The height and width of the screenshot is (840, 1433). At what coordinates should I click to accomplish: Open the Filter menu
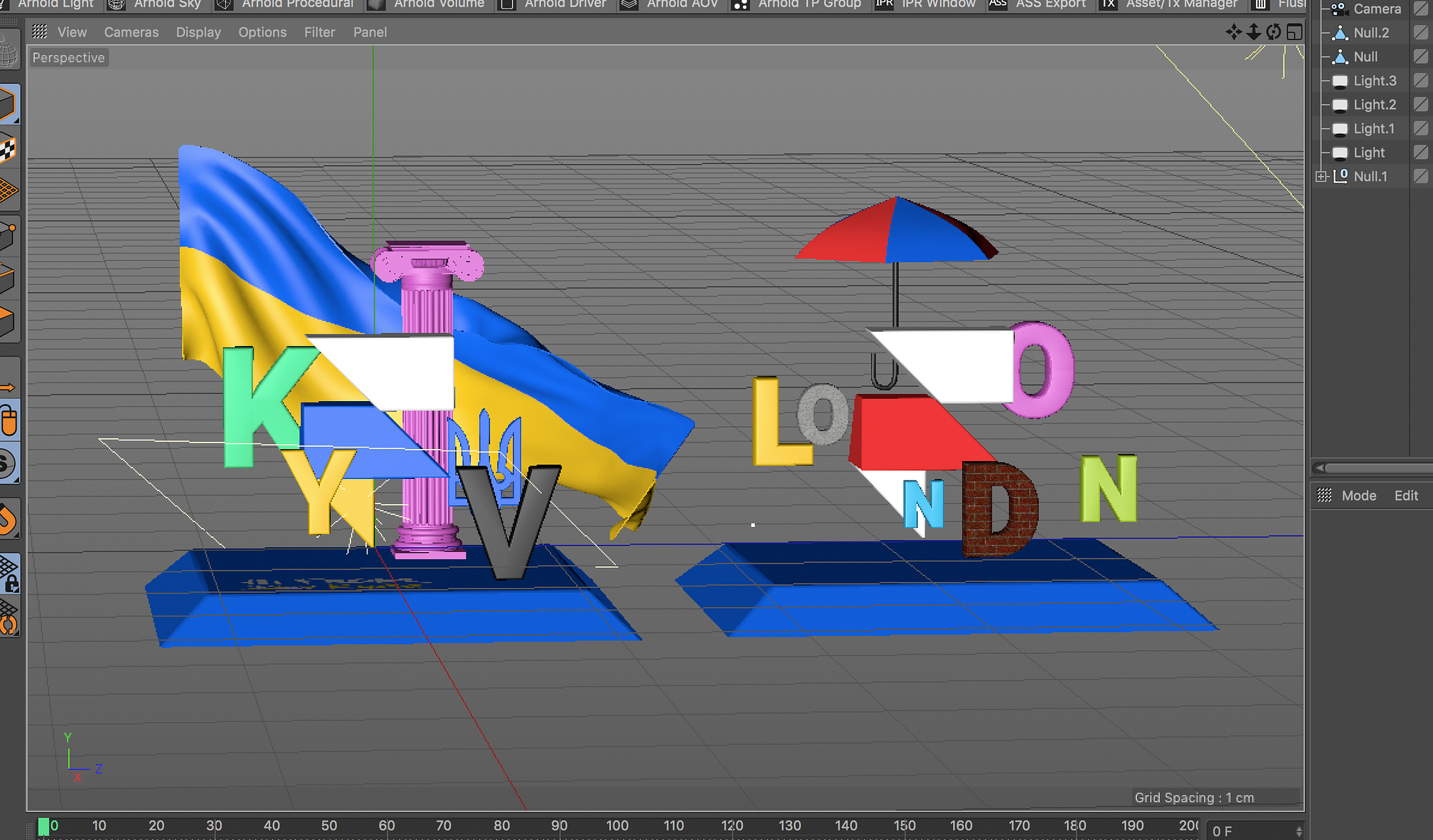coord(320,32)
